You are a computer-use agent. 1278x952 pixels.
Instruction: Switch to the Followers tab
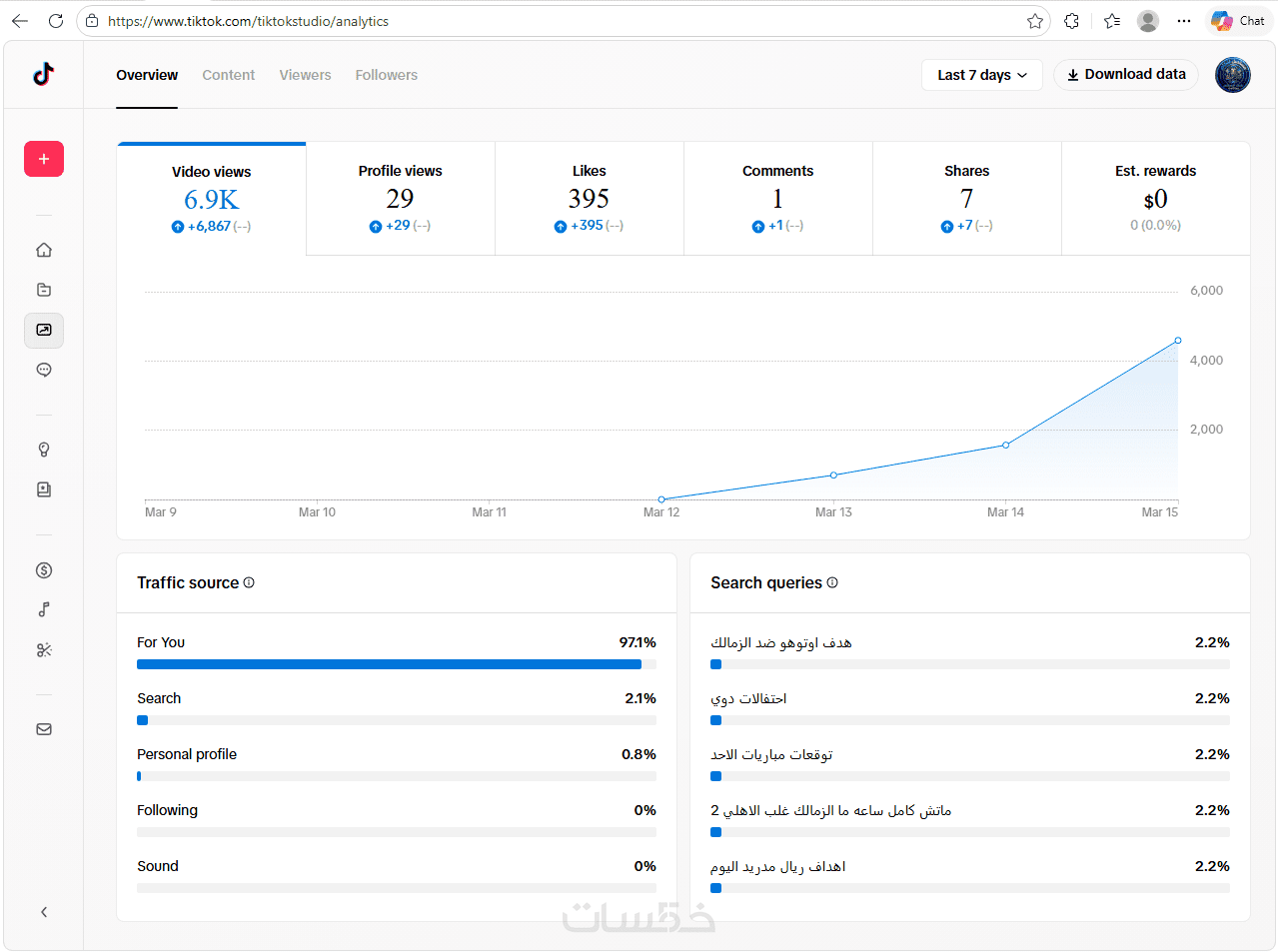[x=387, y=75]
